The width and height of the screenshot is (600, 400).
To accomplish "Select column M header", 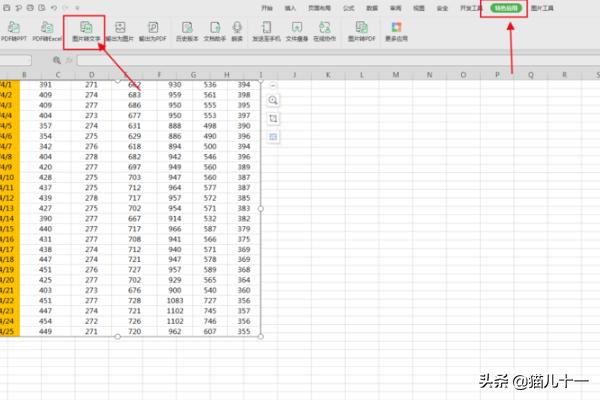I will pos(396,75).
